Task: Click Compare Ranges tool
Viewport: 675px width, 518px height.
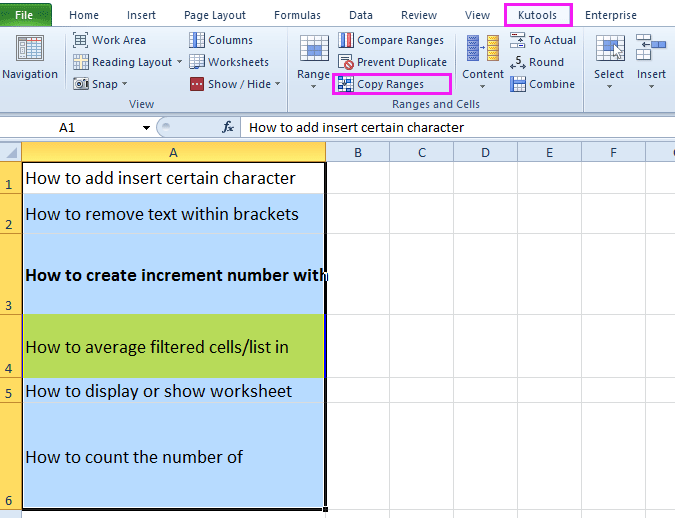Action: 392,40
